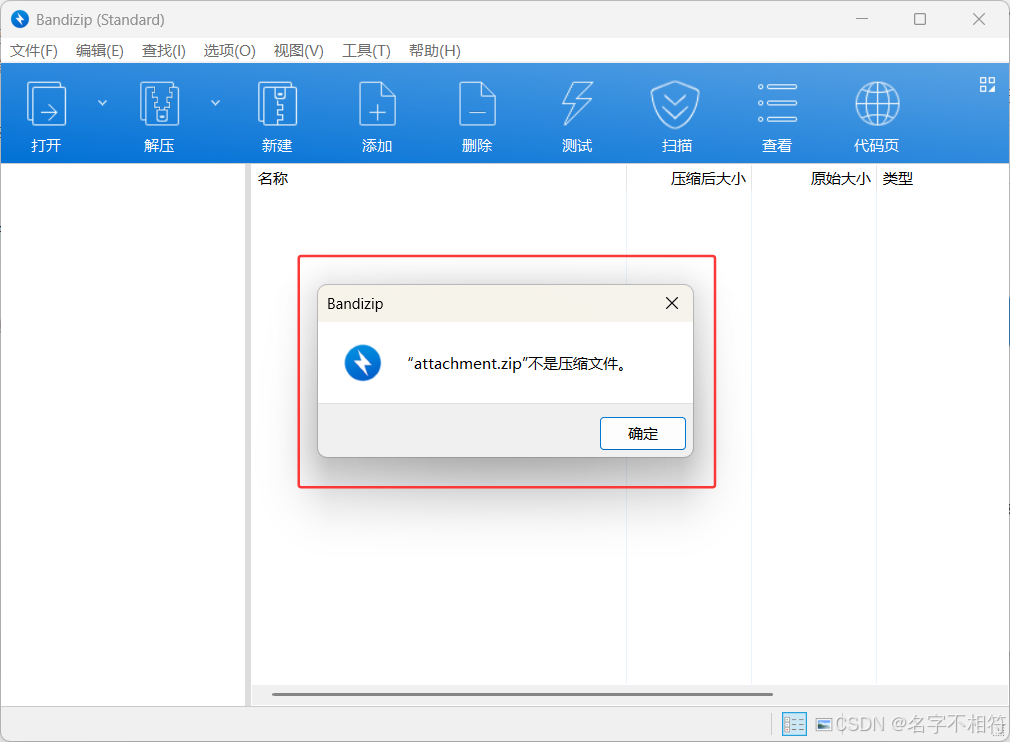Viewport: 1010px width, 742px height.
Task: Open the 选项(O) menu
Action: (229, 51)
